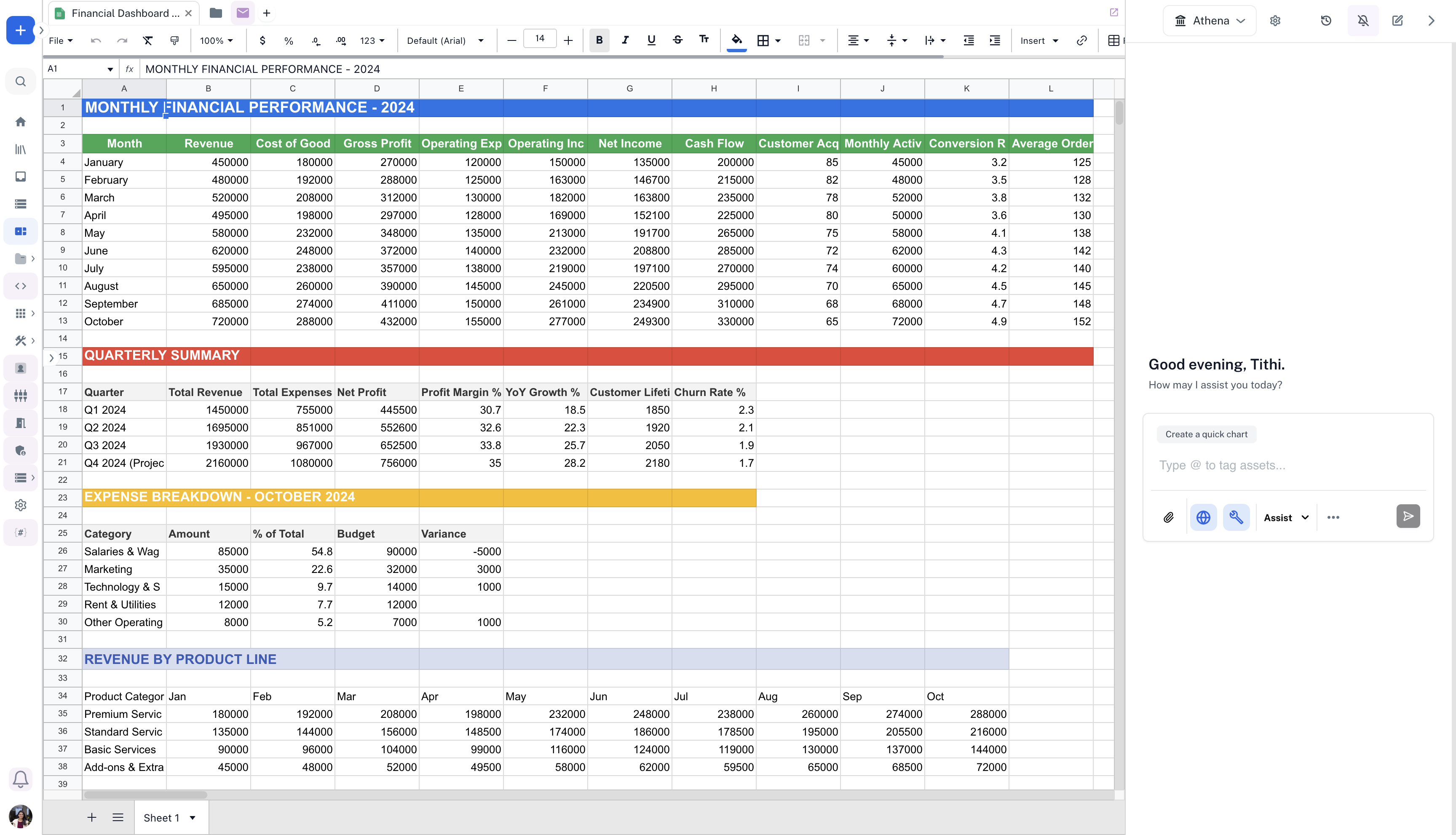This screenshot has width=1456, height=835.
Task: Click the insert link icon
Action: click(1081, 41)
